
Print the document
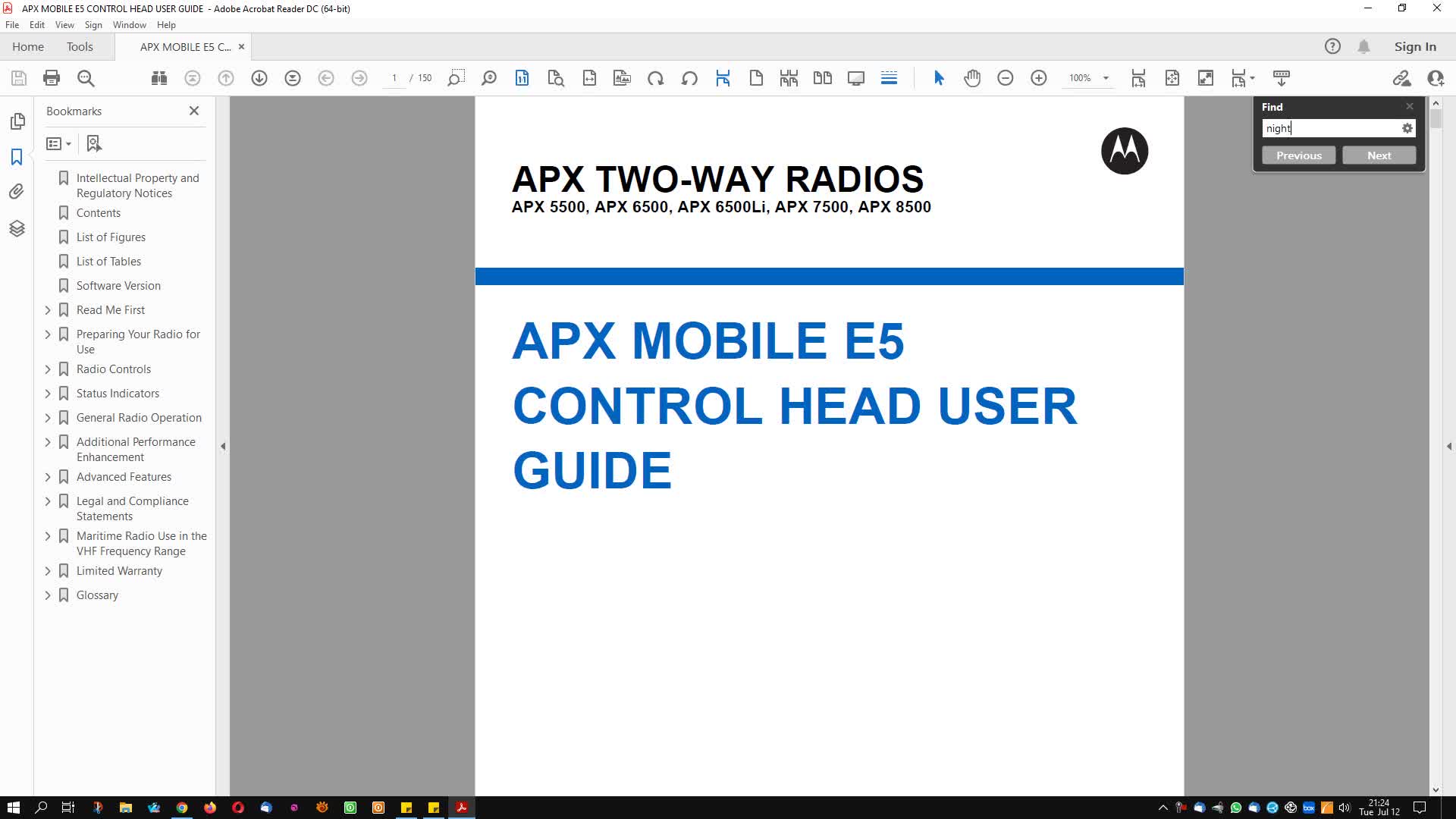pos(51,78)
